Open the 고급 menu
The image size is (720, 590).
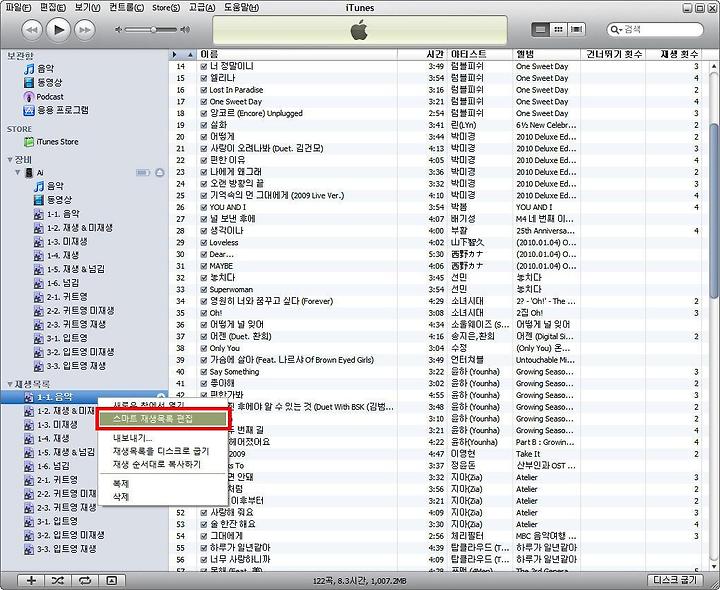202,7
